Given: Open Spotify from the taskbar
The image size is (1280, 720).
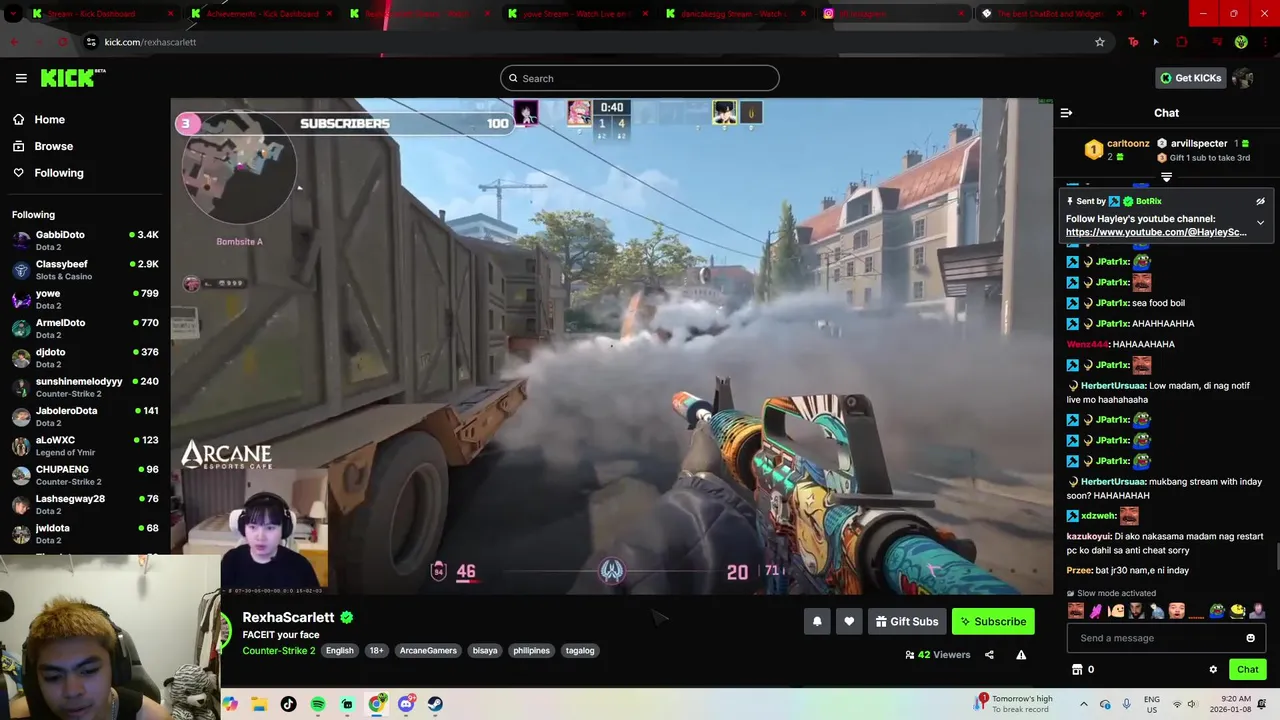Looking at the screenshot, I should 318,704.
